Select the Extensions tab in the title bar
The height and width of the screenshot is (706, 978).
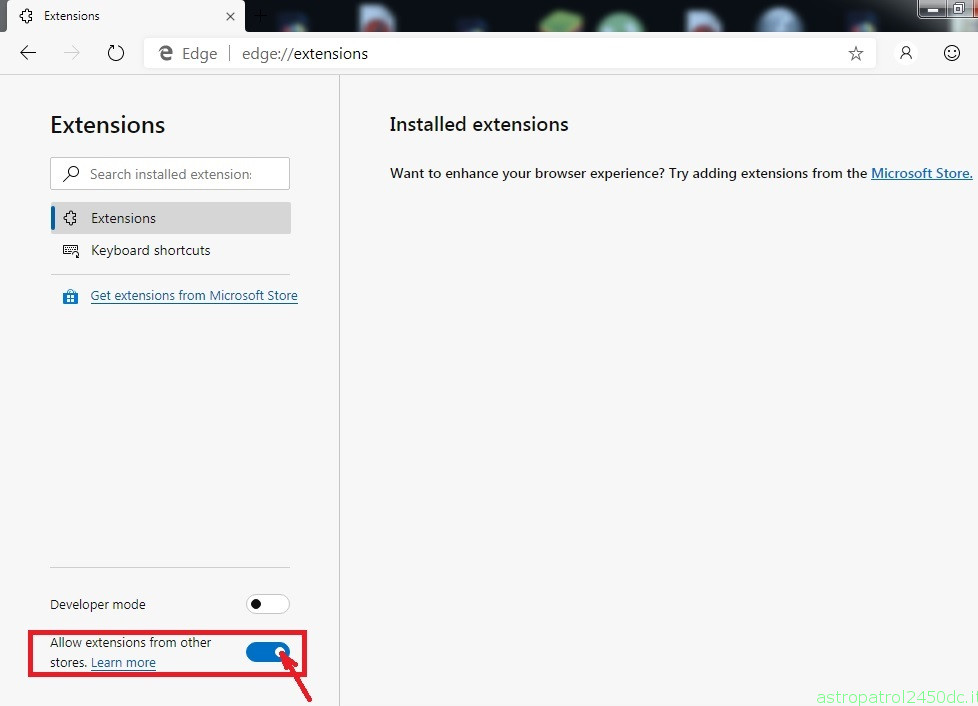(x=125, y=16)
